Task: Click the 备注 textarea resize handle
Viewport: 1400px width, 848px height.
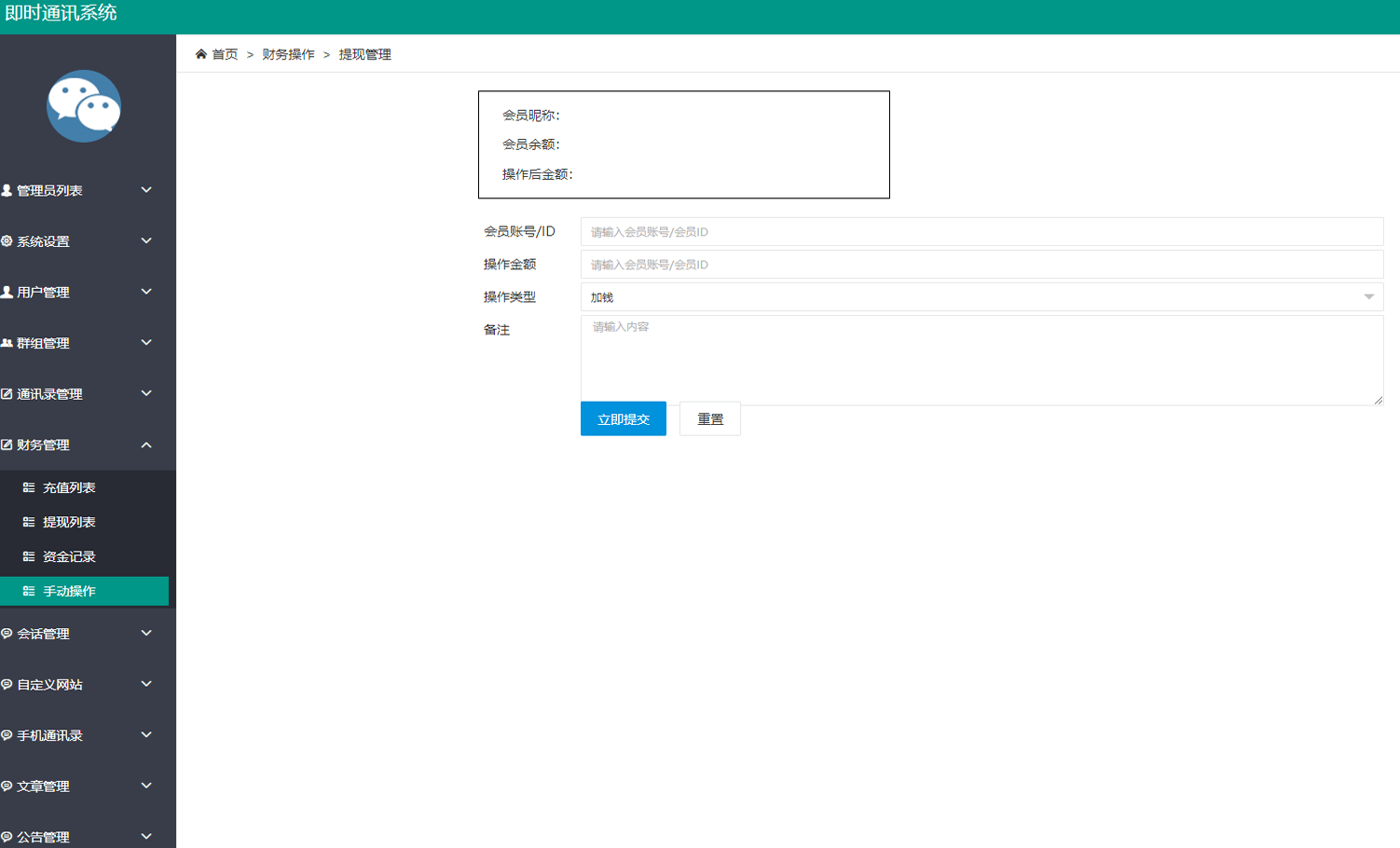Action: coord(1378,400)
